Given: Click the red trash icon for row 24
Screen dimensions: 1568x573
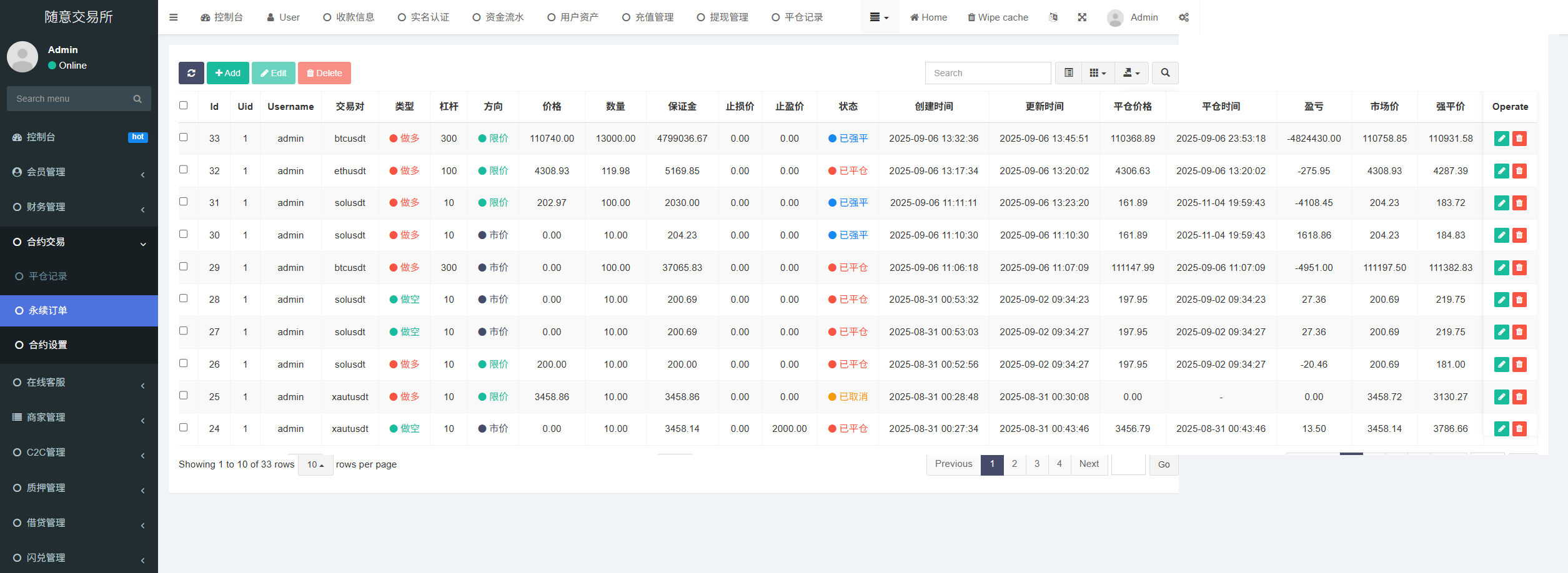Looking at the screenshot, I should tap(1519, 429).
